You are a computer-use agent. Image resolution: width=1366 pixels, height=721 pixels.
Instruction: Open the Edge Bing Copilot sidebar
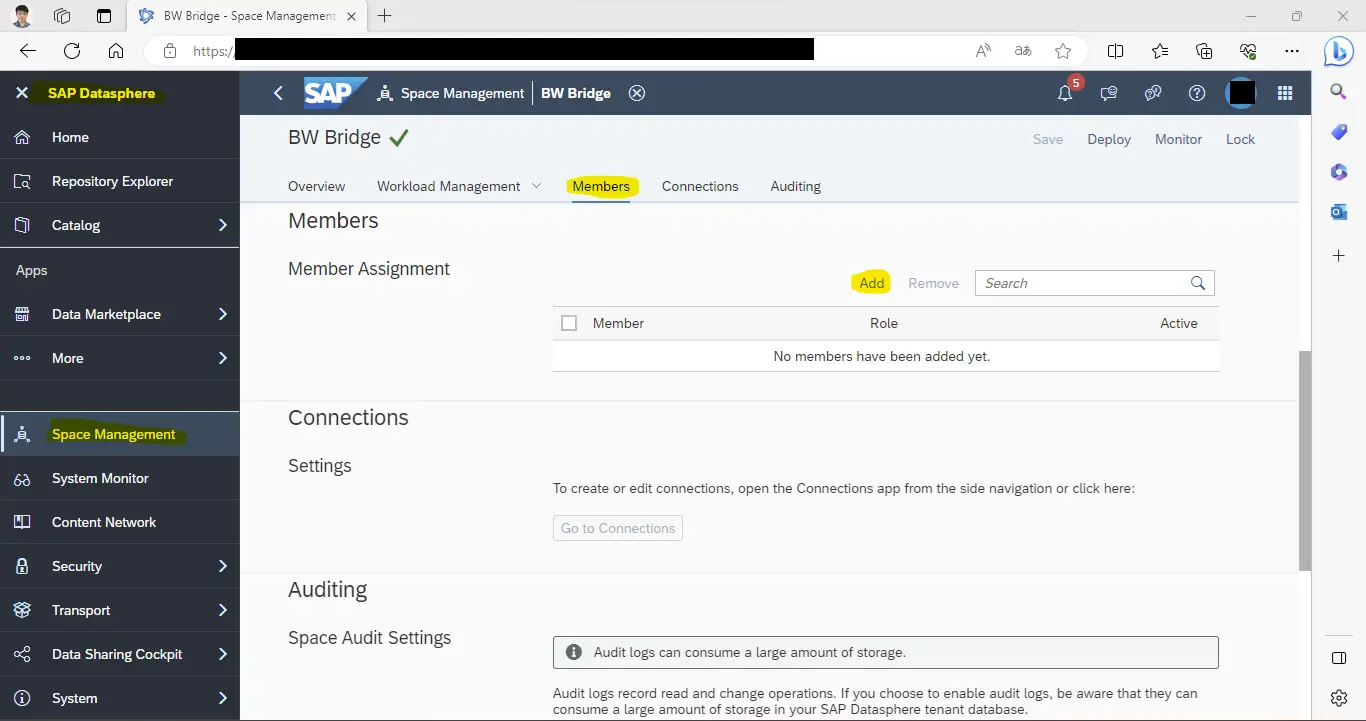1339,49
